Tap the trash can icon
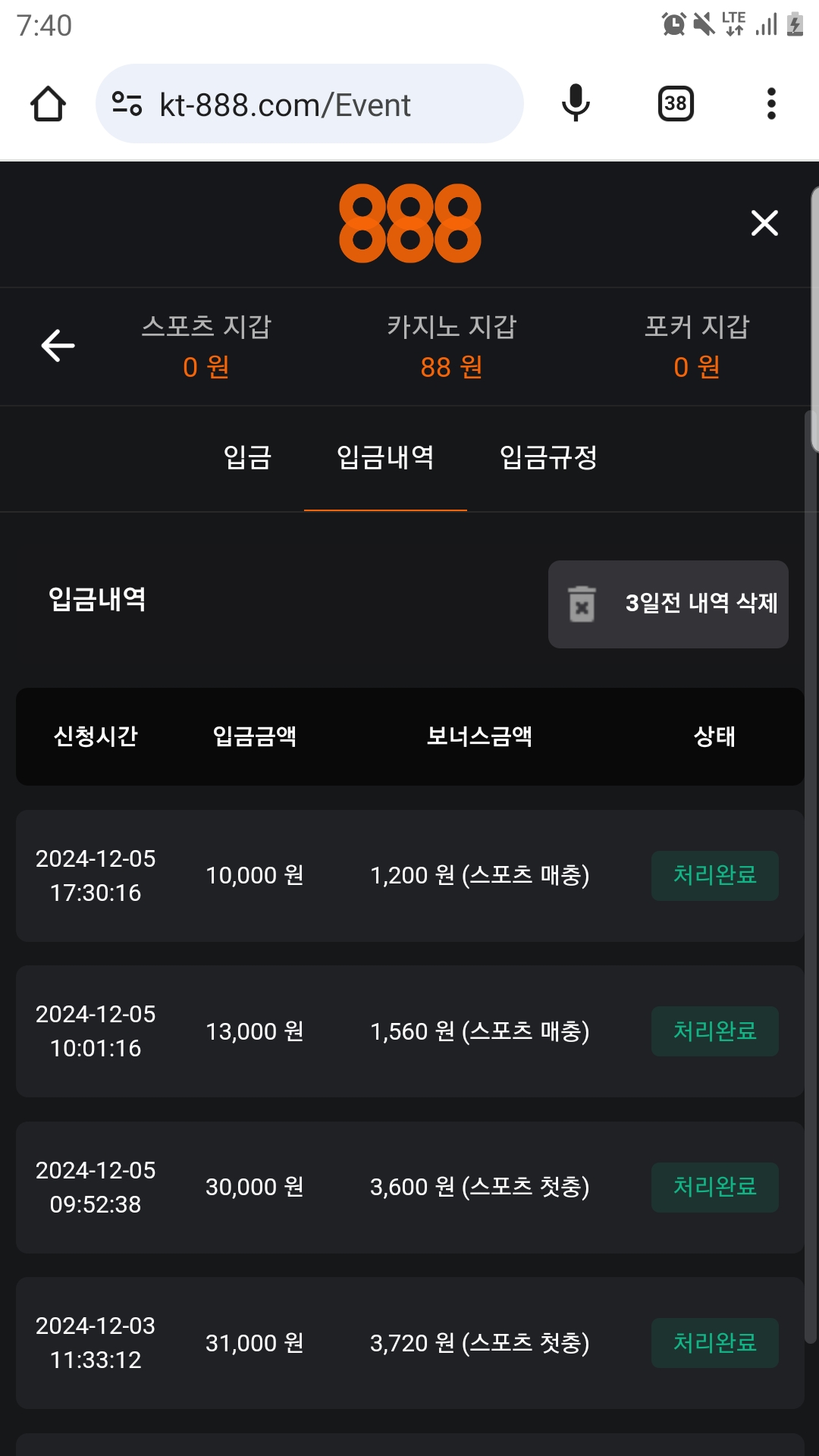The width and height of the screenshot is (819, 1456). tap(582, 604)
